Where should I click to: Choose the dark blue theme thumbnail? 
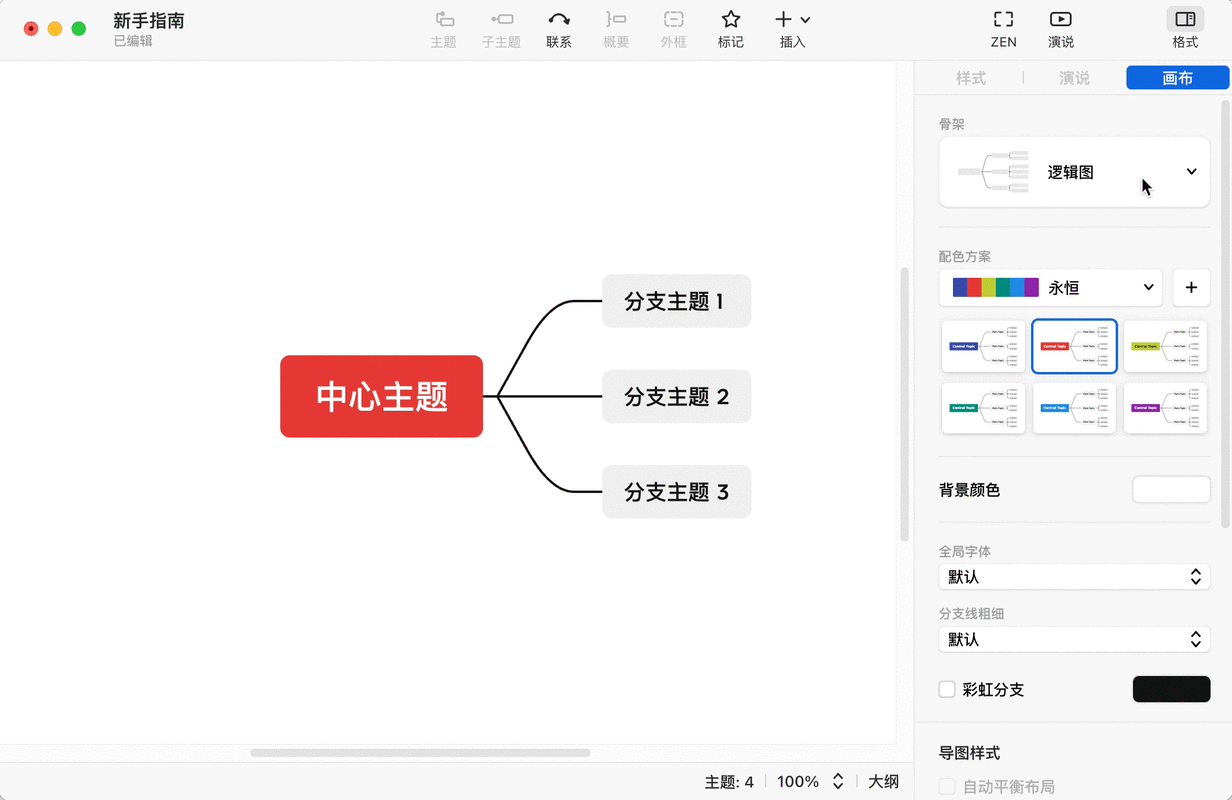pos(983,346)
